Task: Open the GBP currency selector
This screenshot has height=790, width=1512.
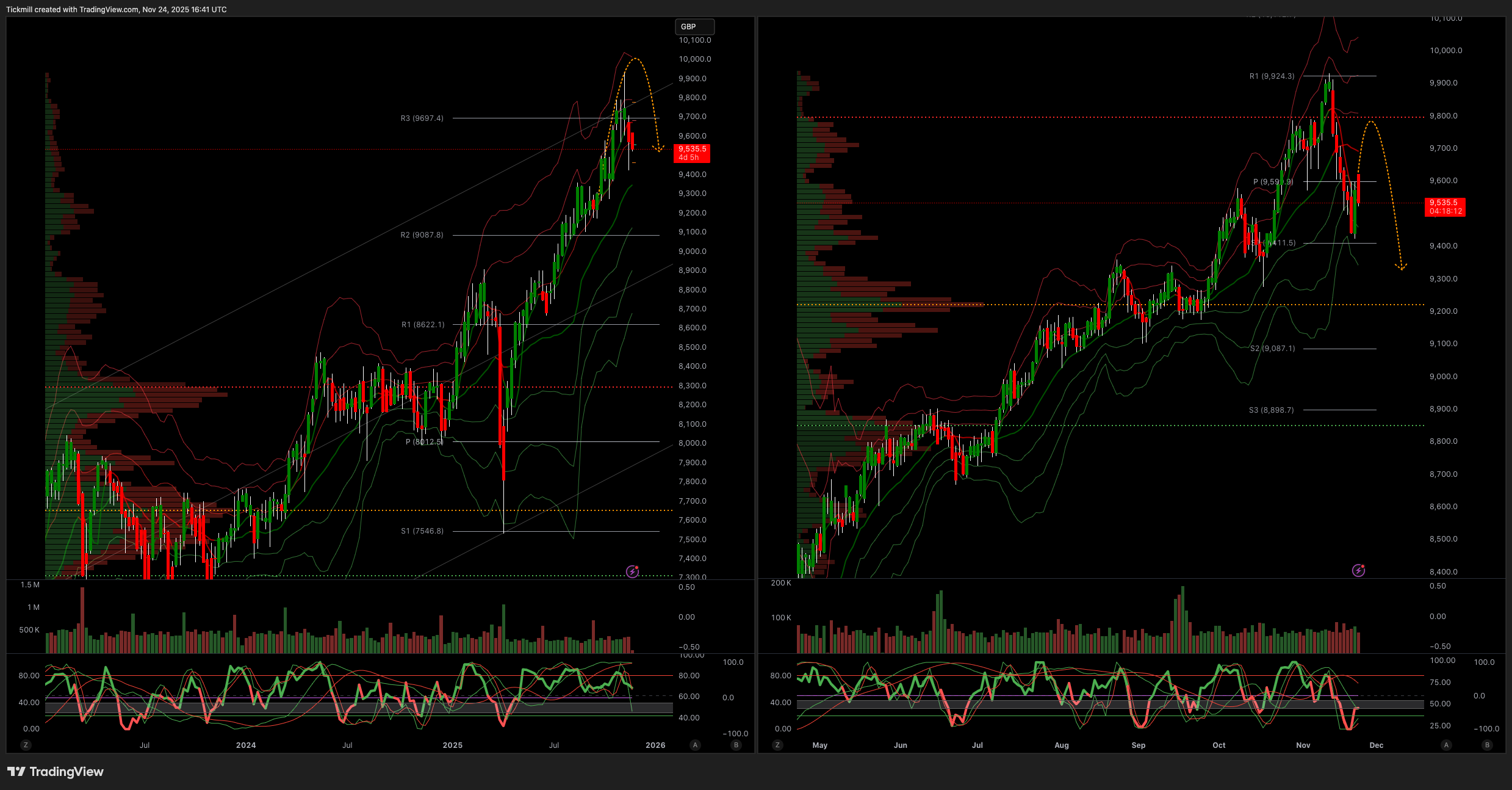Action: click(x=694, y=27)
